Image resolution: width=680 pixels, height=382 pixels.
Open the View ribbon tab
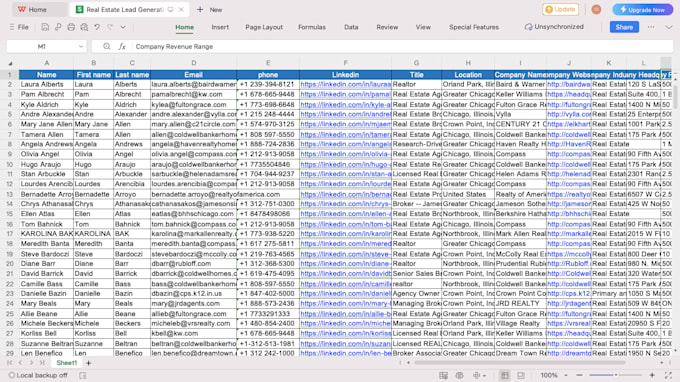point(423,27)
